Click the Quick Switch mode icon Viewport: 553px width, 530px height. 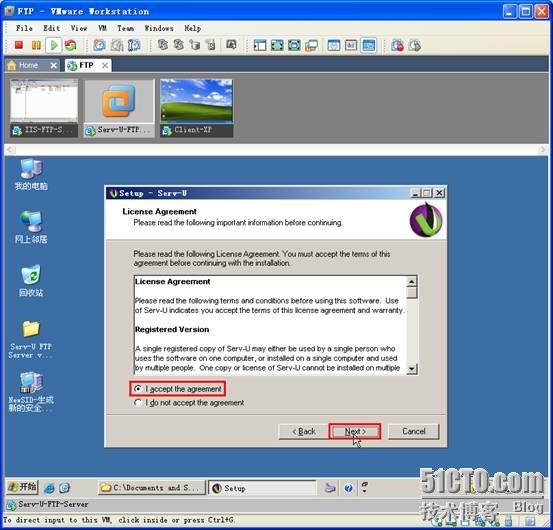click(x=294, y=45)
